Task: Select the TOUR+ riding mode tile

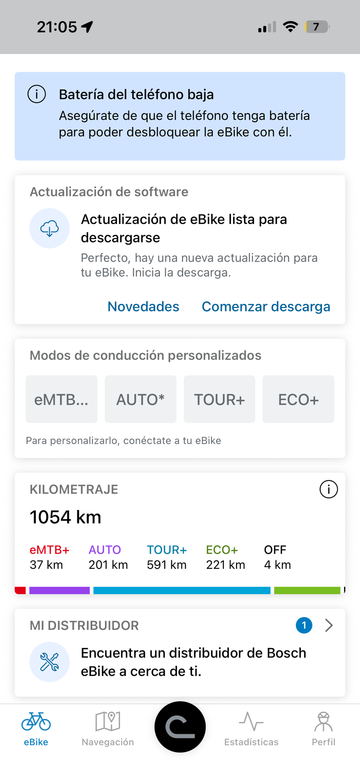Action: (219, 399)
